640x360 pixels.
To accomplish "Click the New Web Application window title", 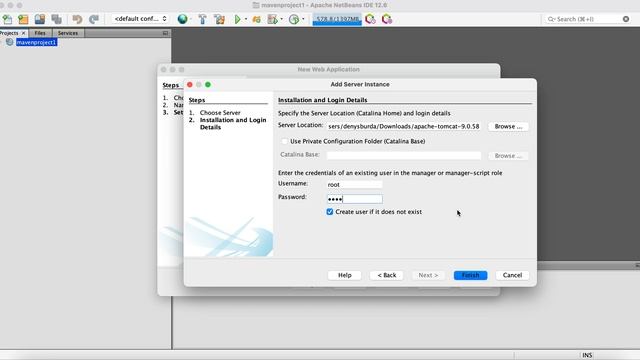I will [329, 69].
